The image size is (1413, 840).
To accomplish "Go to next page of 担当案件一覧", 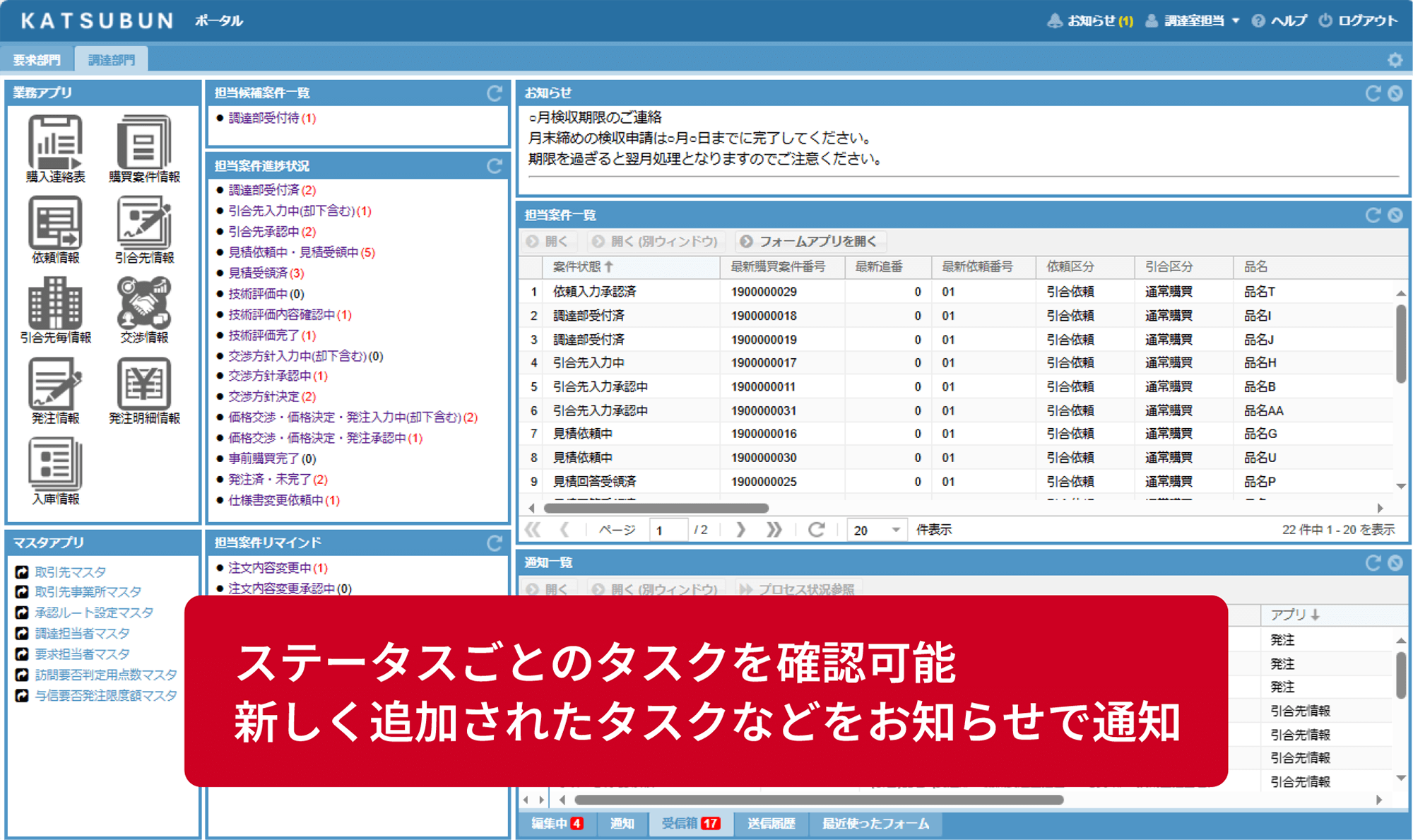I will coord(740,529).
